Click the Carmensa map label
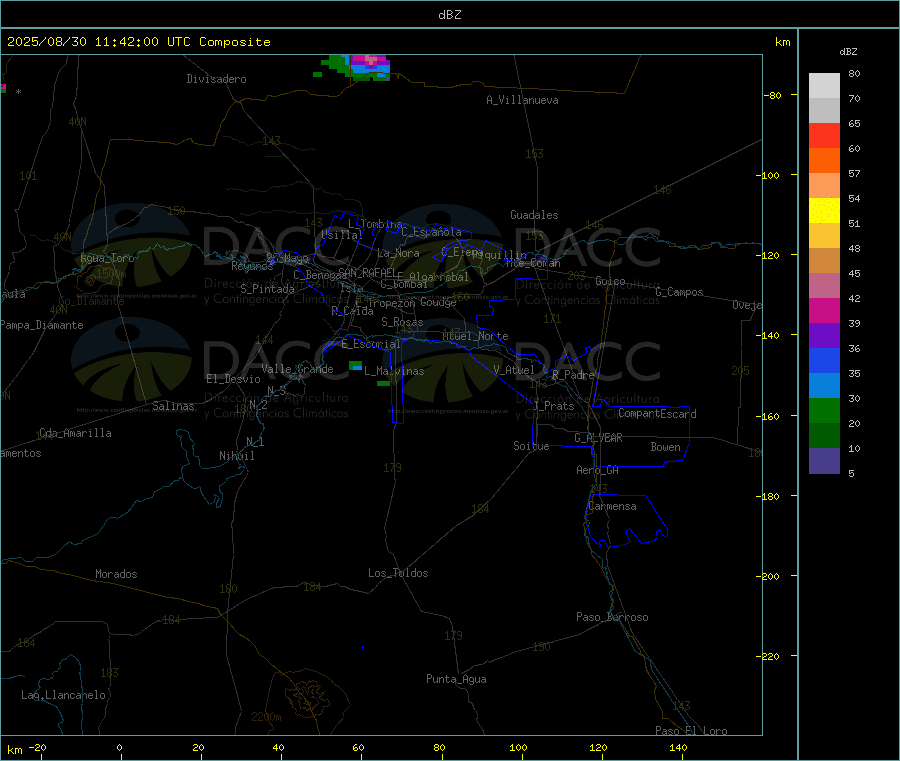Image resolution: width=900 pixels, height=761 pixels. (613, 506)
